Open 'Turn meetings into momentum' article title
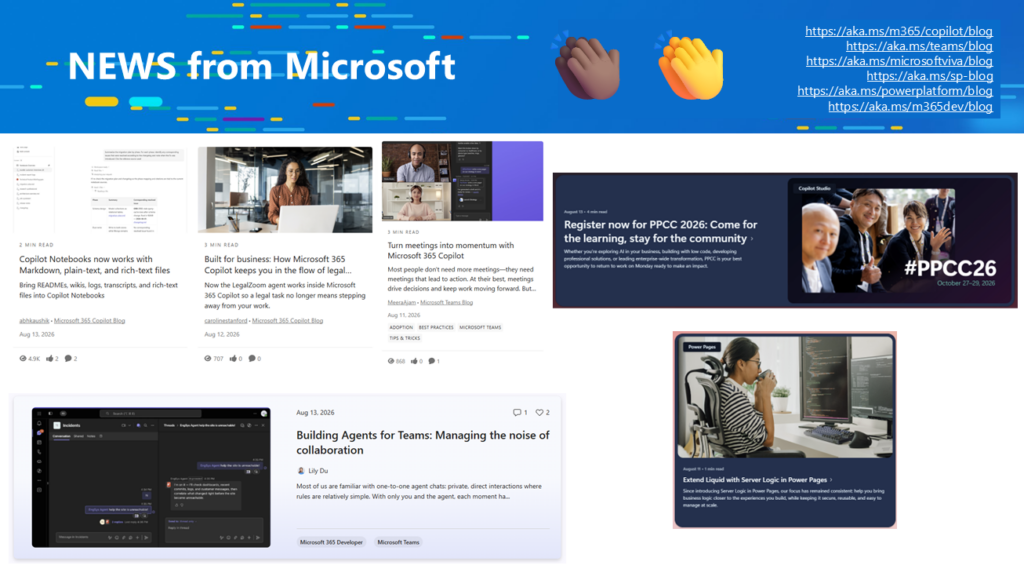 (451, 250)
